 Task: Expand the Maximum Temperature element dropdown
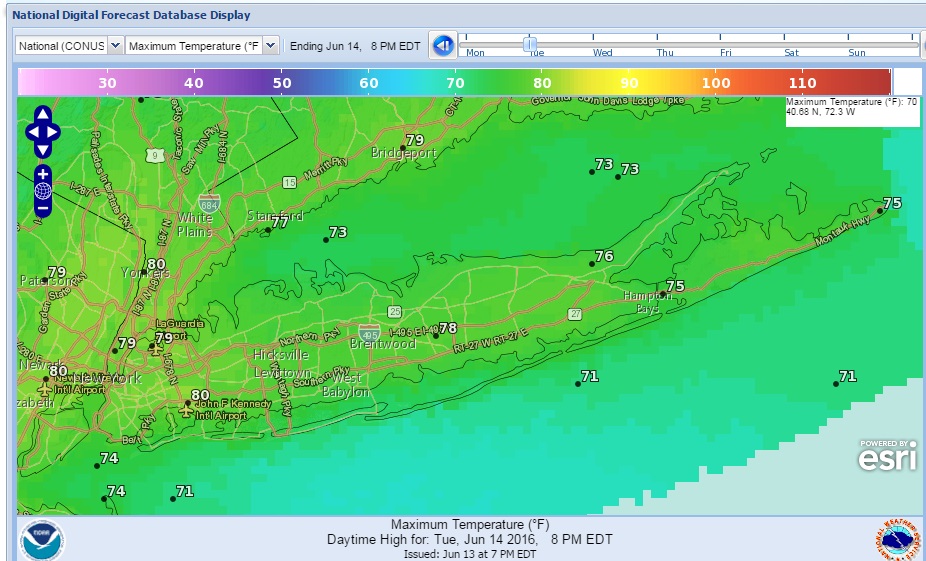click(201, 46)
